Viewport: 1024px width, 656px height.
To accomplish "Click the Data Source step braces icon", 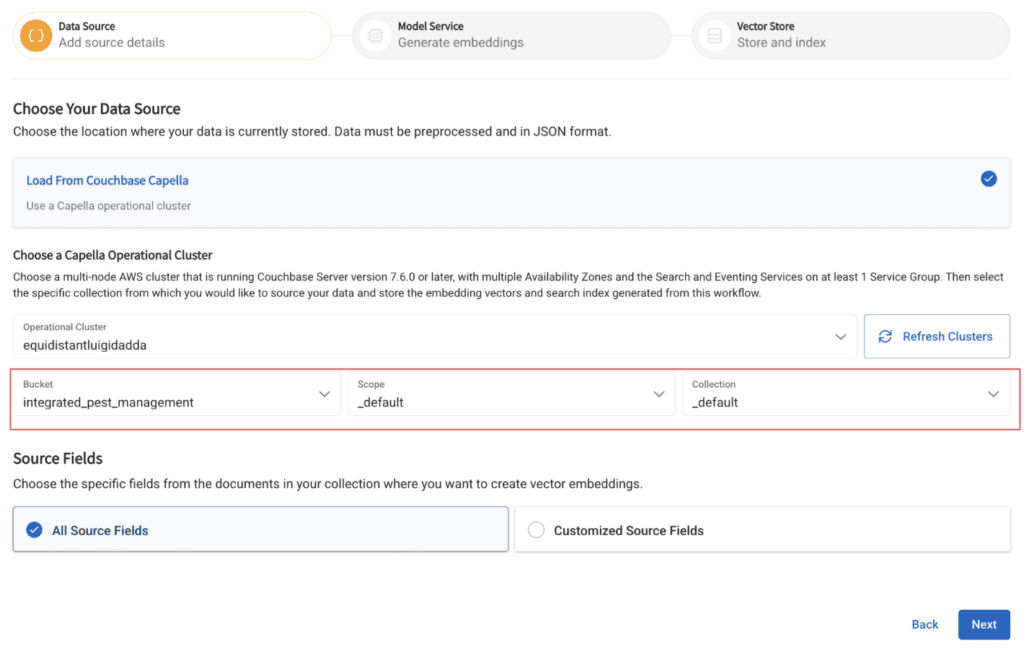I will (36, 35).
